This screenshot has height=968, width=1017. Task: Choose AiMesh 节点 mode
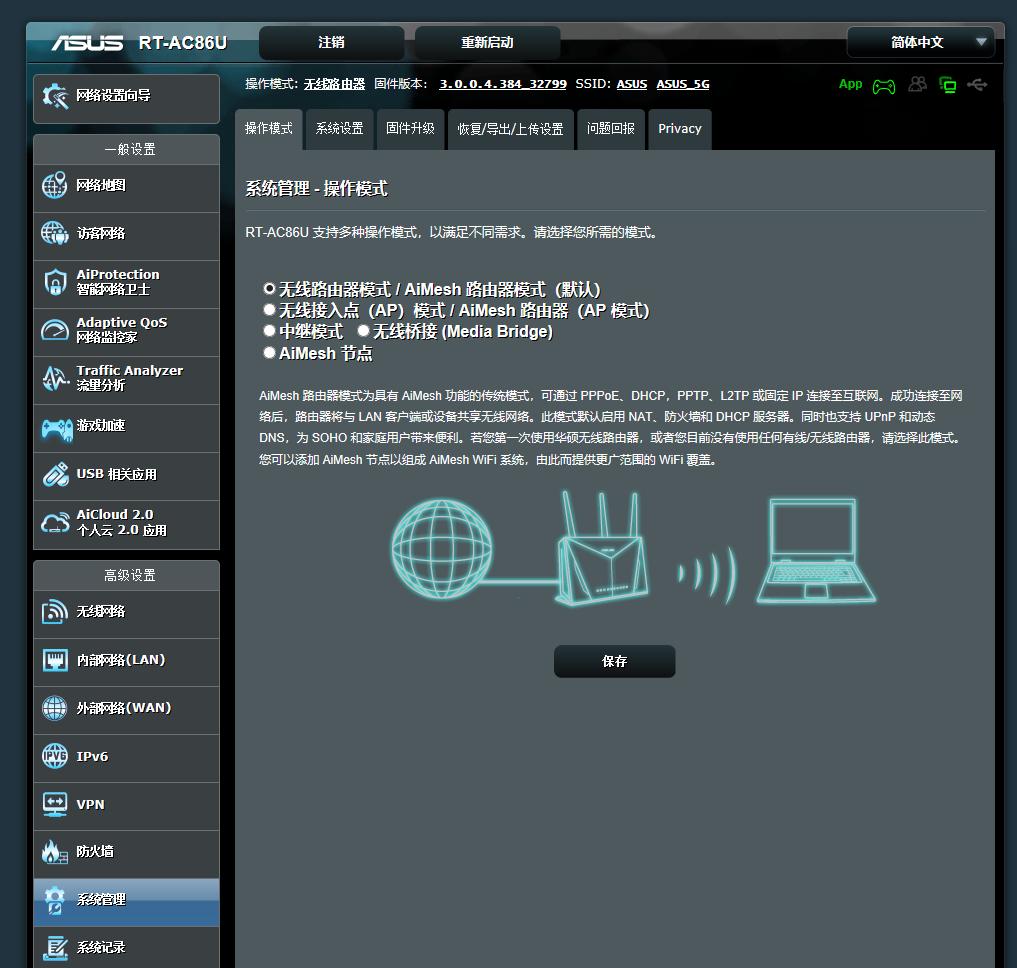click(269, 351)
